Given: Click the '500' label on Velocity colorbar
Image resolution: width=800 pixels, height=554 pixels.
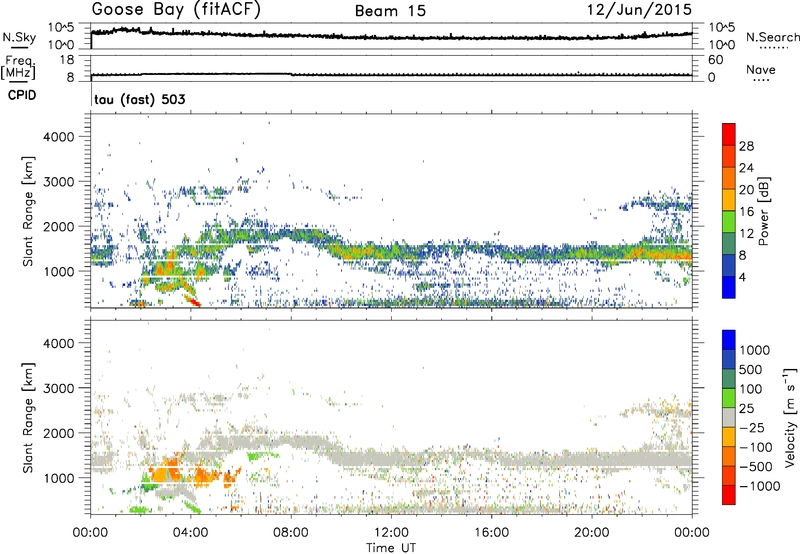Looking at the screenshot, I should 752,369.
